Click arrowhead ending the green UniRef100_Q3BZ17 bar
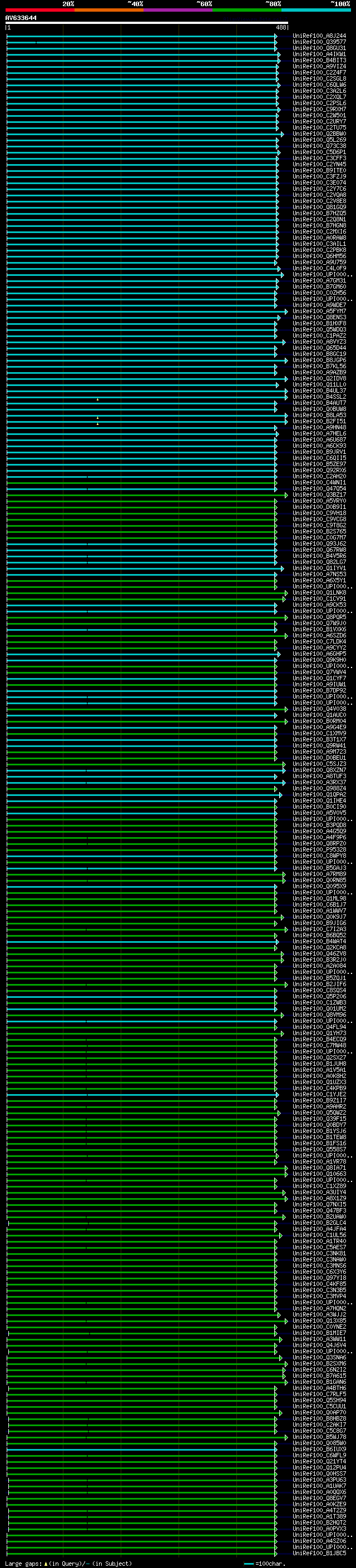The width and height of the screenshot is (356, 1568). (286, 495)
